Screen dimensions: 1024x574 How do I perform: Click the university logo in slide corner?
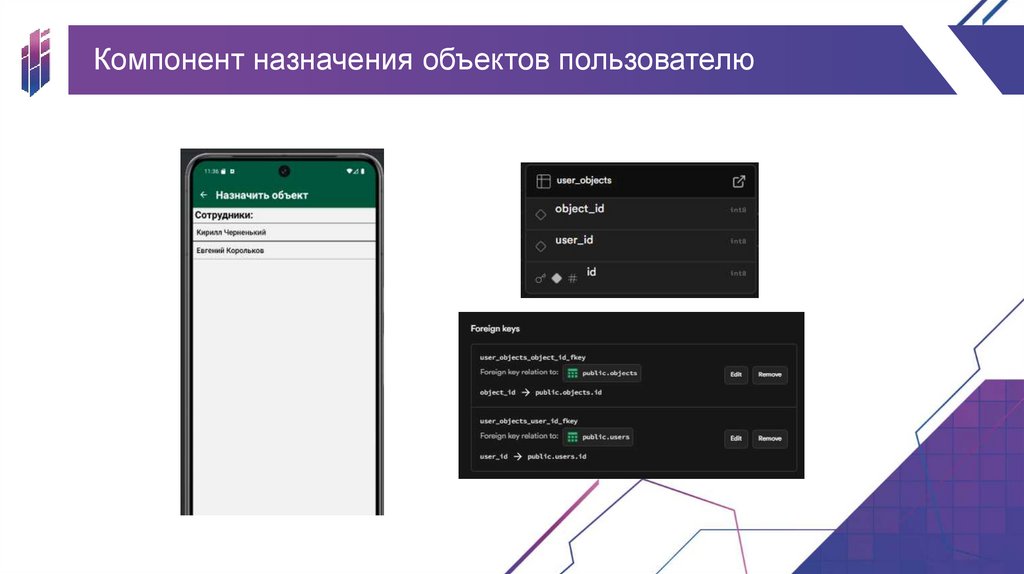(x=35, y=62)
